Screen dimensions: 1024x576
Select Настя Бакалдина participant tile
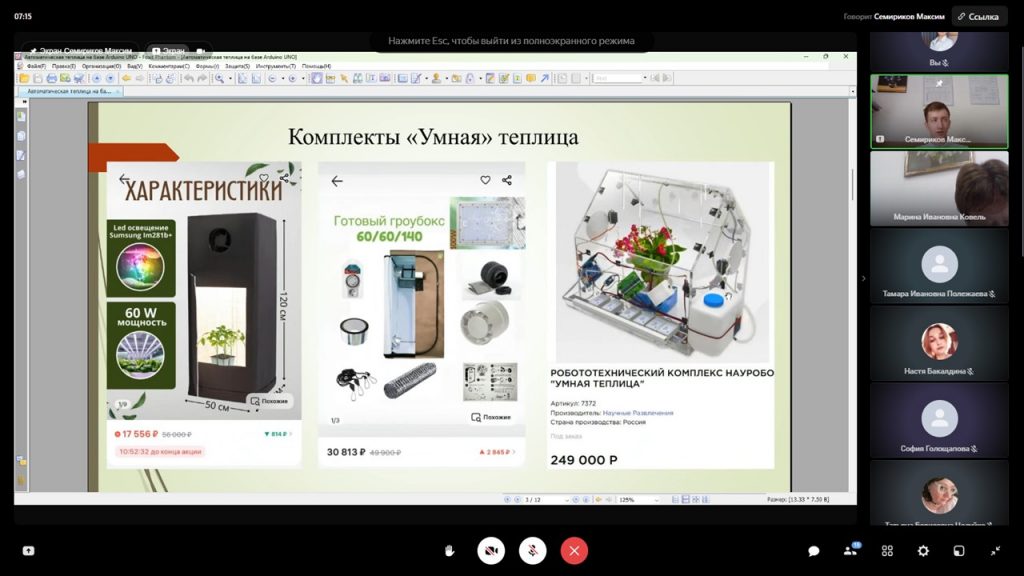939,344
